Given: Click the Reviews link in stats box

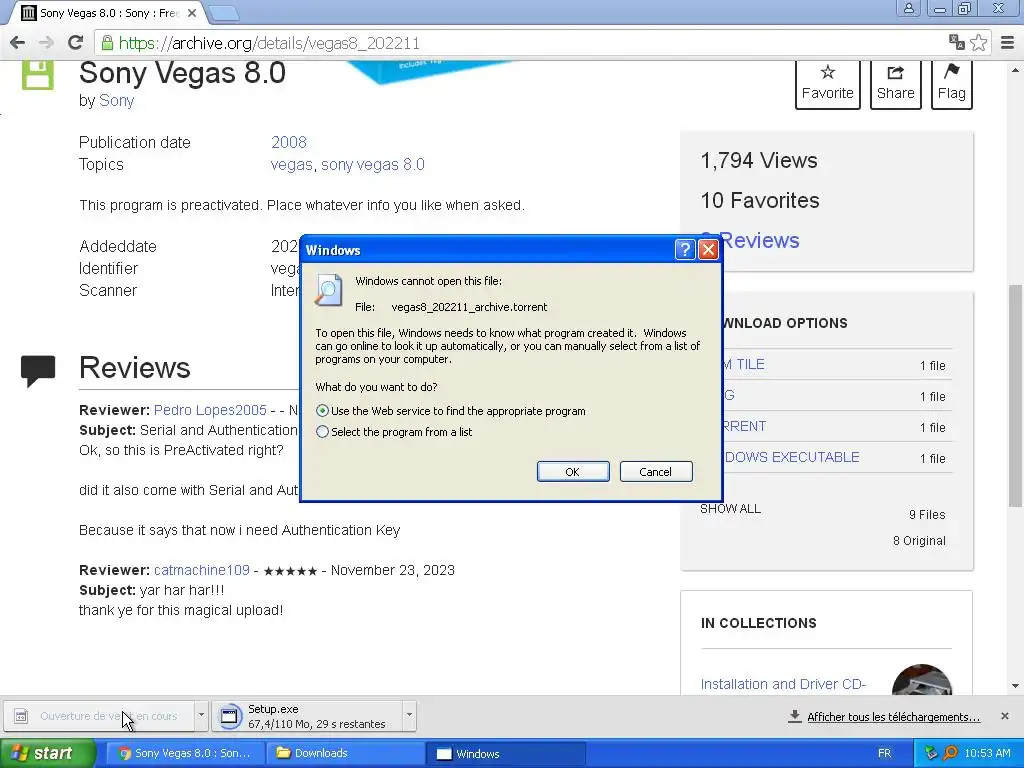Looking at the screenshot, I should [759, 240].
